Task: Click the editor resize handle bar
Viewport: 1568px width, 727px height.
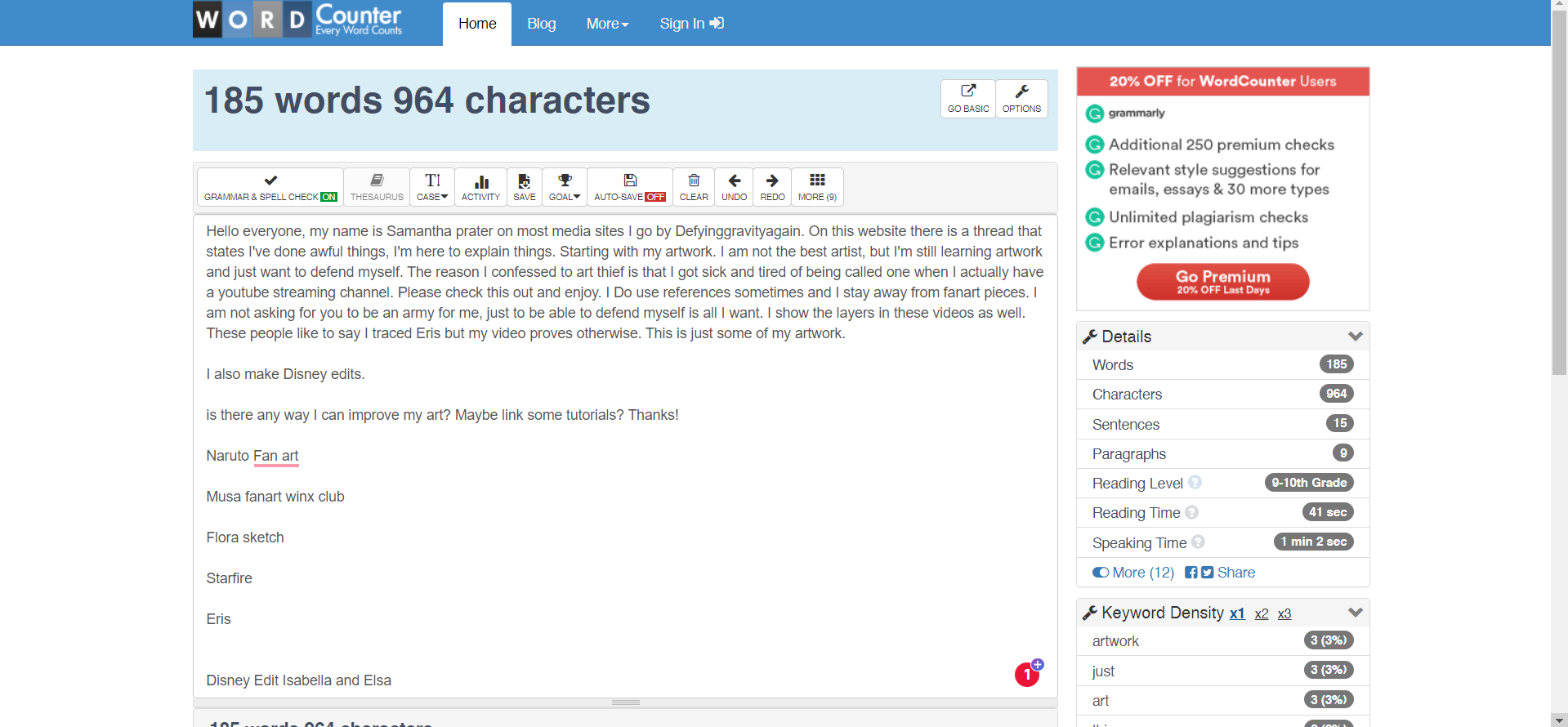Action: click(625, 702)
